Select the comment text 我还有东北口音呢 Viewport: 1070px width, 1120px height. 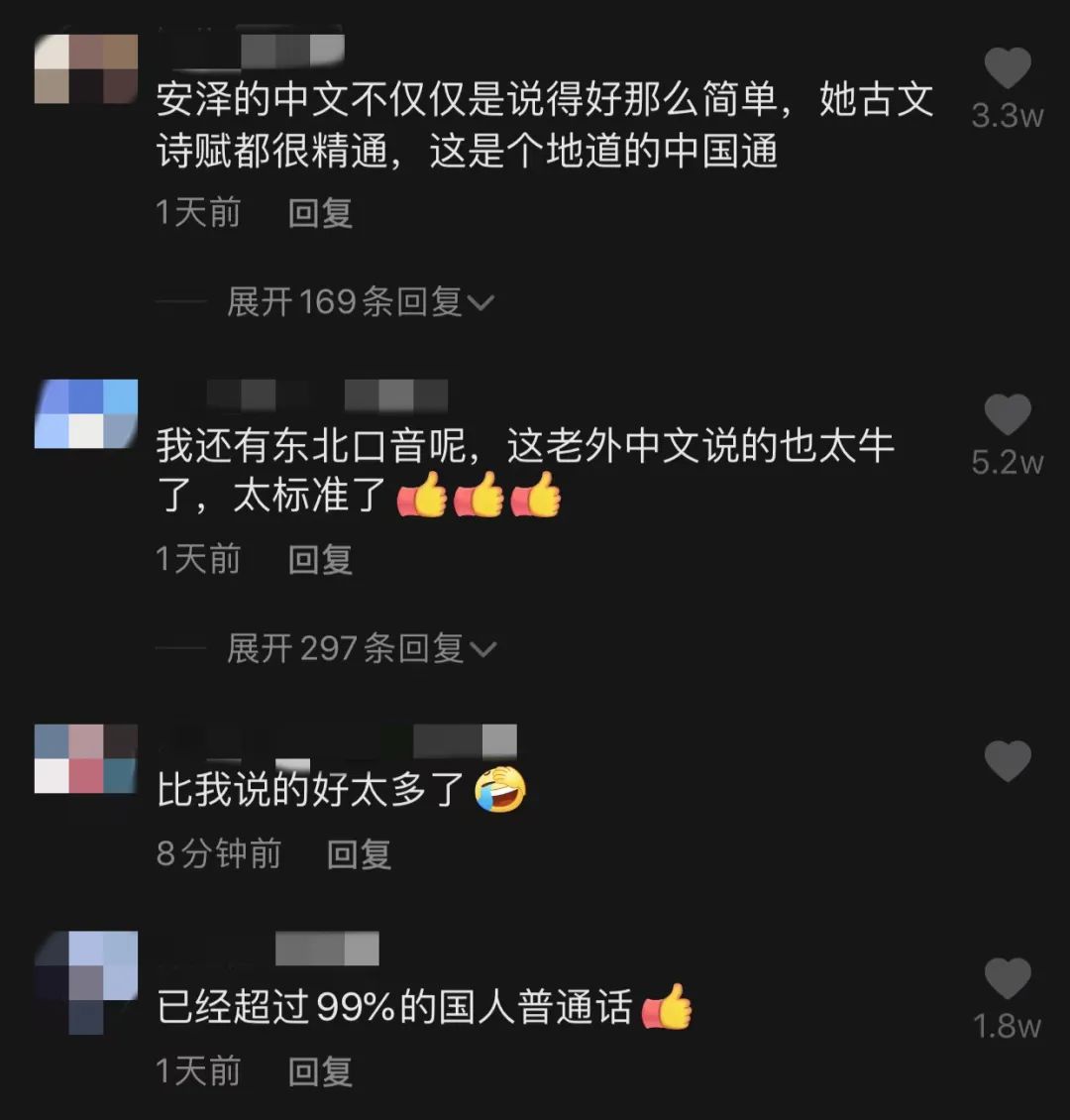[x=312, y=446]
